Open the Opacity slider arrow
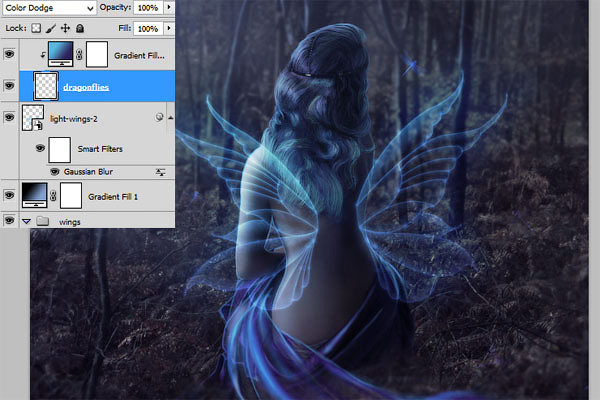The image size is (600, 400). 169,7
